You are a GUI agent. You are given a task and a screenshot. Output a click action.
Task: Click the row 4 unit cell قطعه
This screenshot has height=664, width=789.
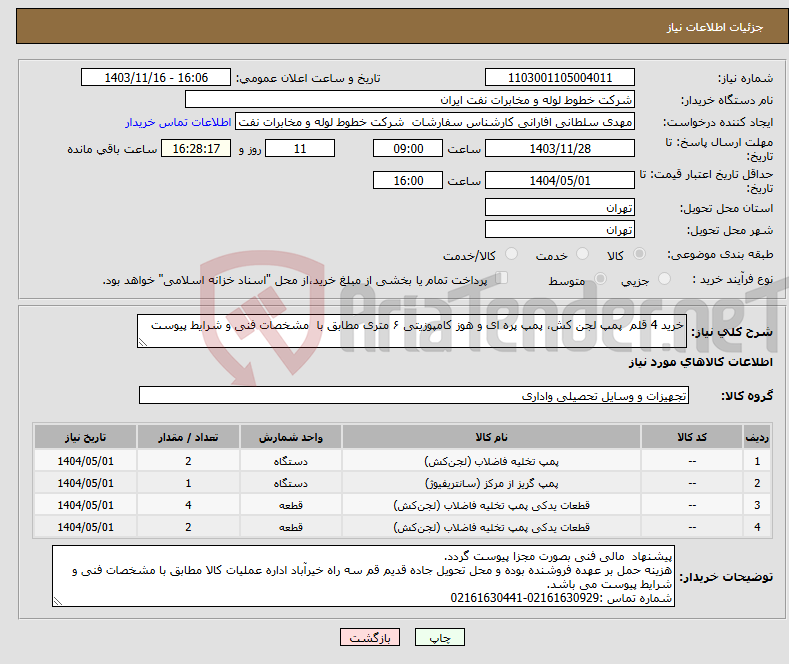click(x=291, y=527)
